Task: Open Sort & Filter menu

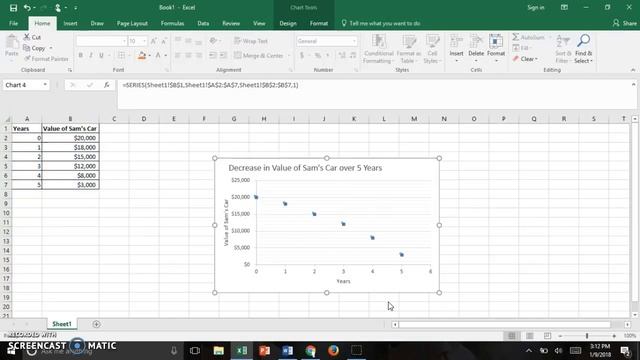Action: 563,49
